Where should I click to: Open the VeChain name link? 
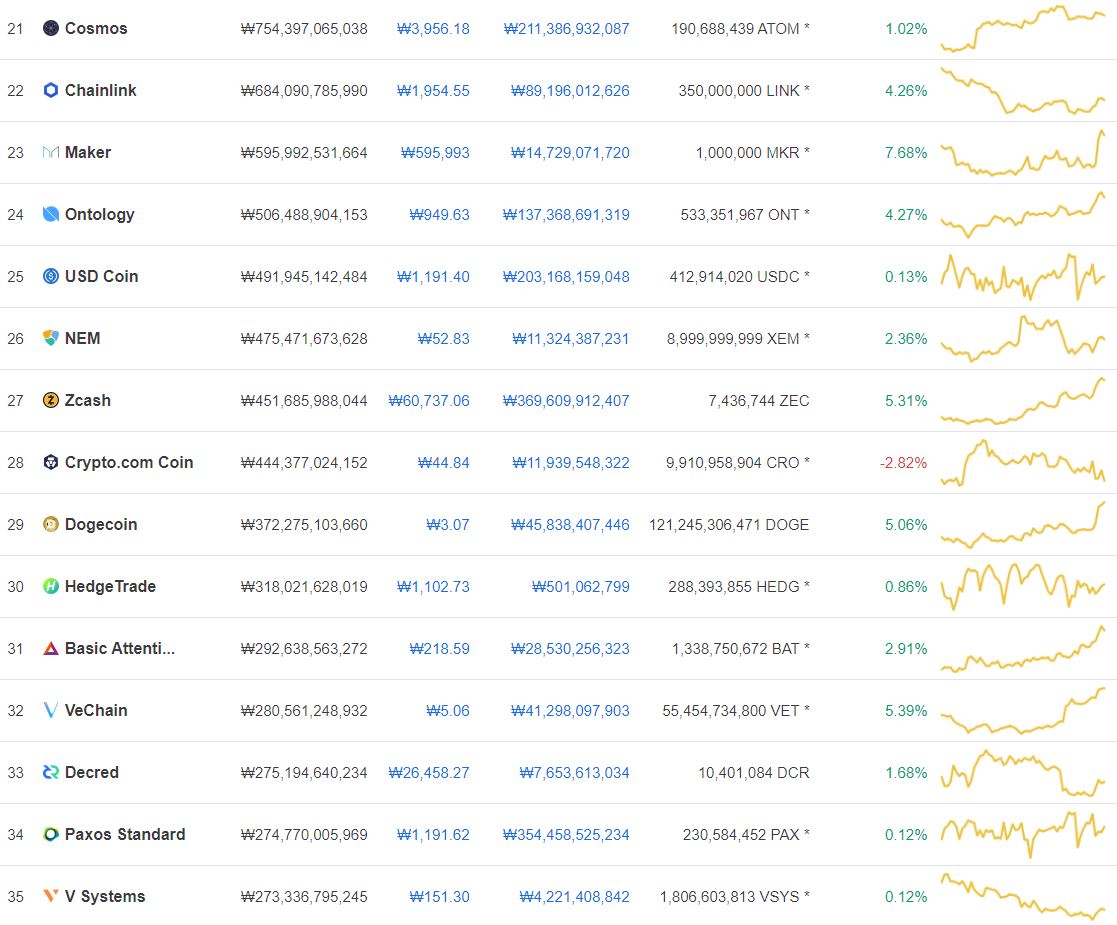(x=96, y=710)
